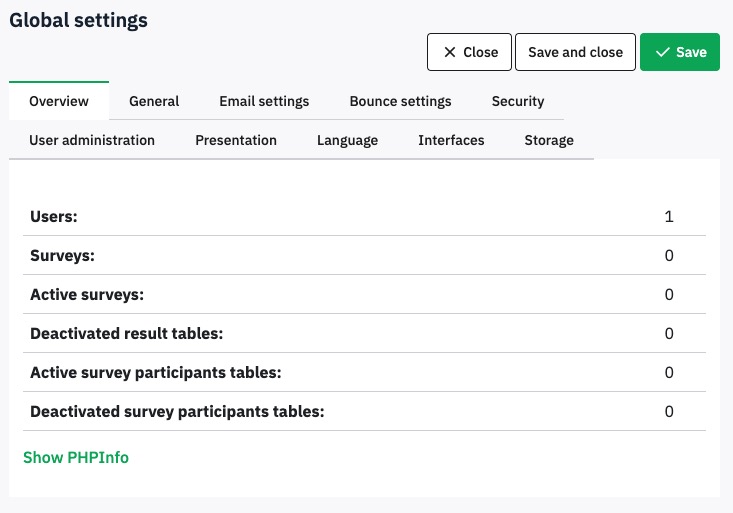Click the checkmark icon on Save
The width and height of the screenshot is (733, 513).
662,52
